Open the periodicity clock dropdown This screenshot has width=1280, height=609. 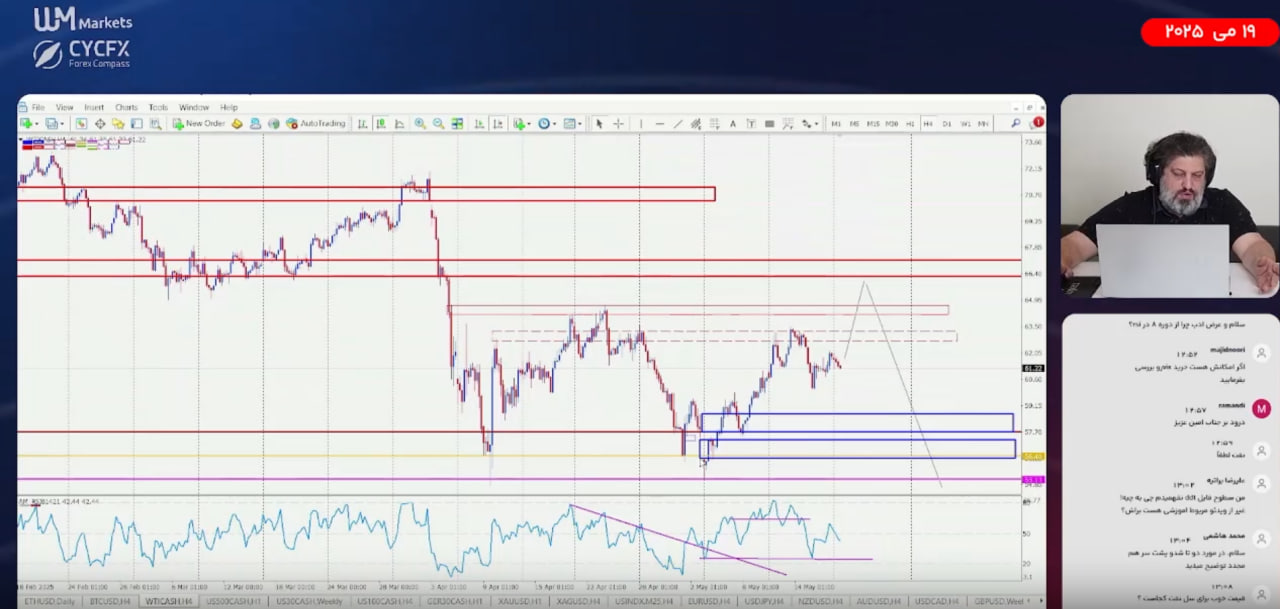[x=555, y=124]
